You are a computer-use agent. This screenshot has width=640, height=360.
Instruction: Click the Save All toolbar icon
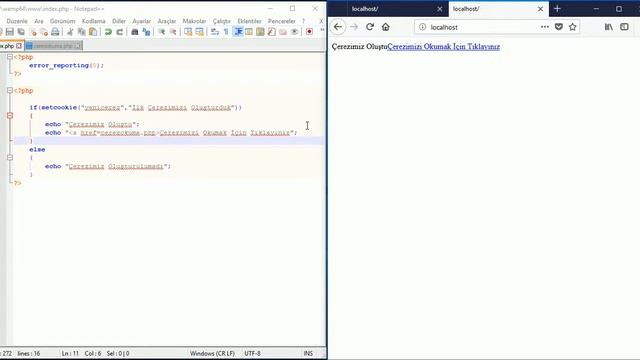click(21, 32)
